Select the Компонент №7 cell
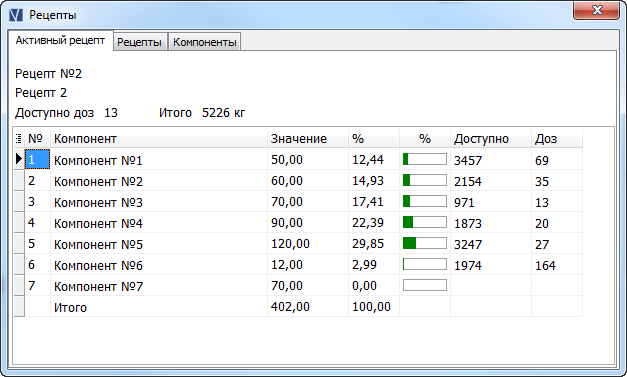The height and width of the screenshot is (377, 627). (159, 285)
